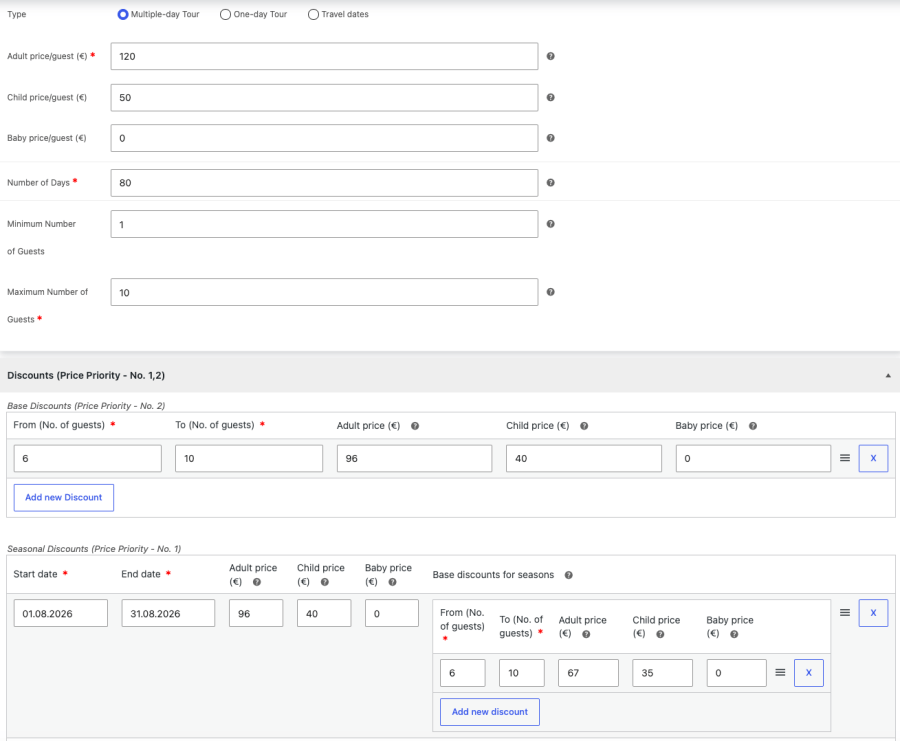900x741 pixels.
Task: Edit nested season Adult price field showing 67
Action: tap(588, 673)
